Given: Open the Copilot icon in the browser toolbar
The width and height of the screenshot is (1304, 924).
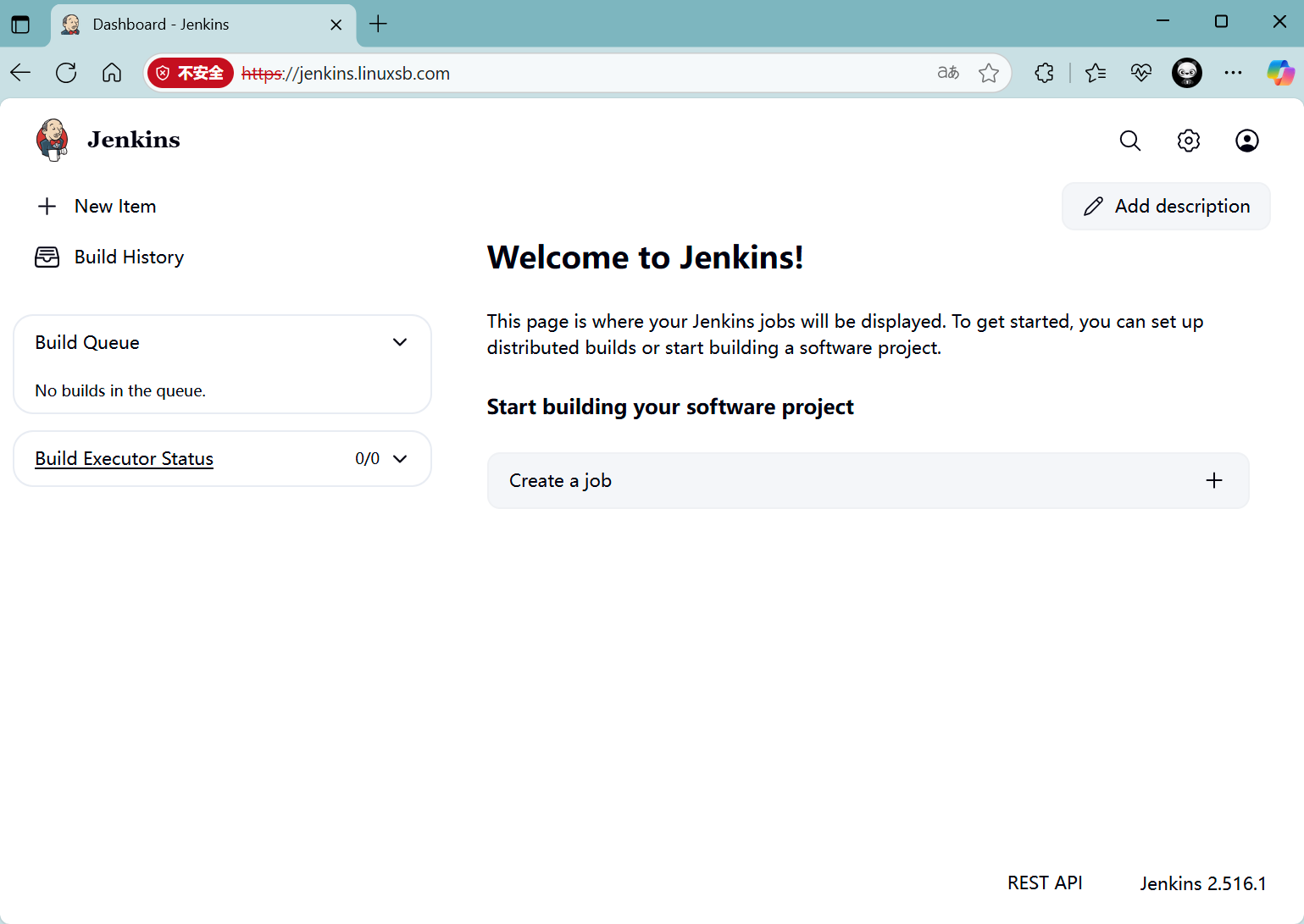Looking at the screenshot, I should [x=1279, y=74].
